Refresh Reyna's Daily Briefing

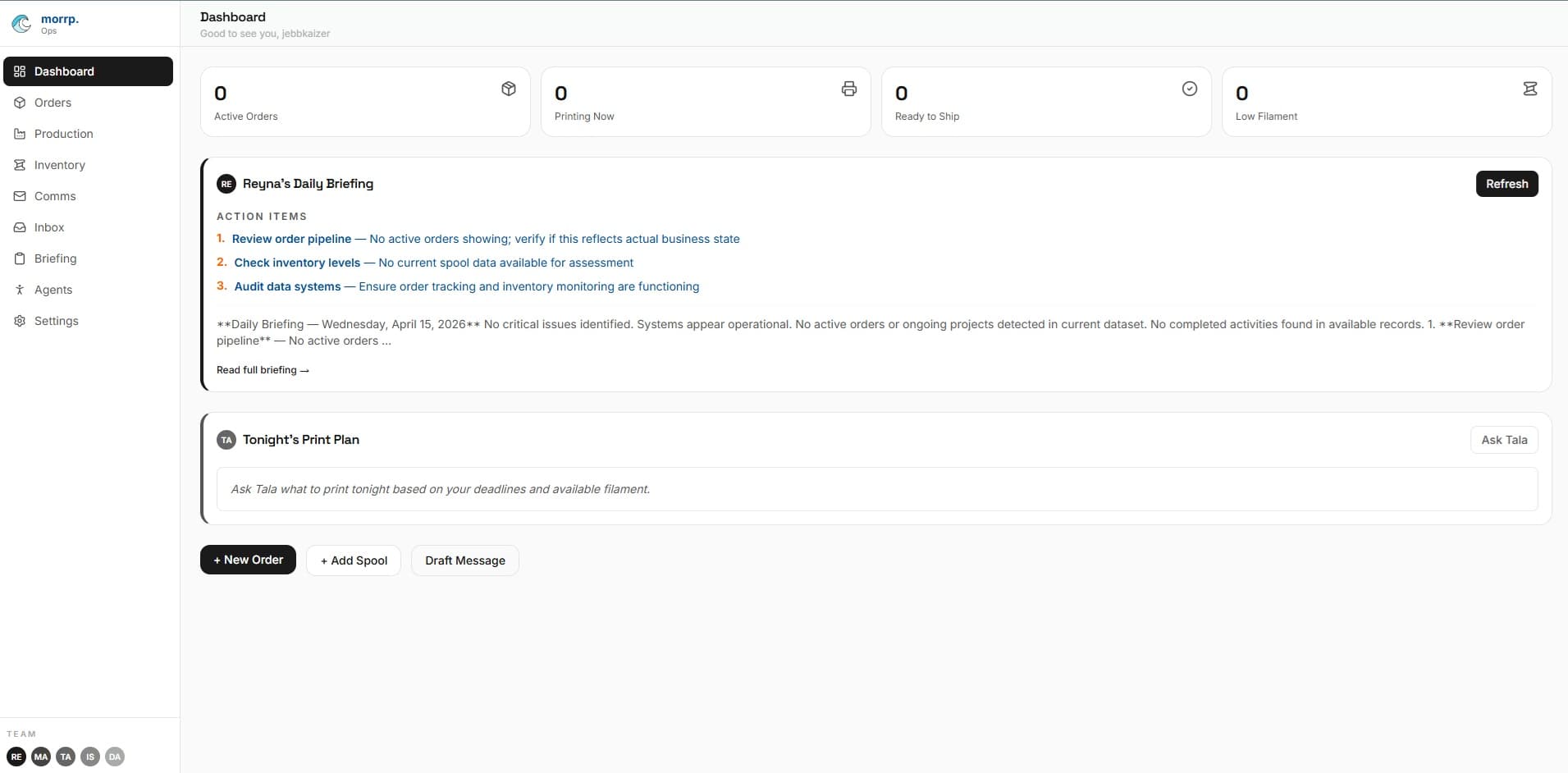(x=1506, y=184)
